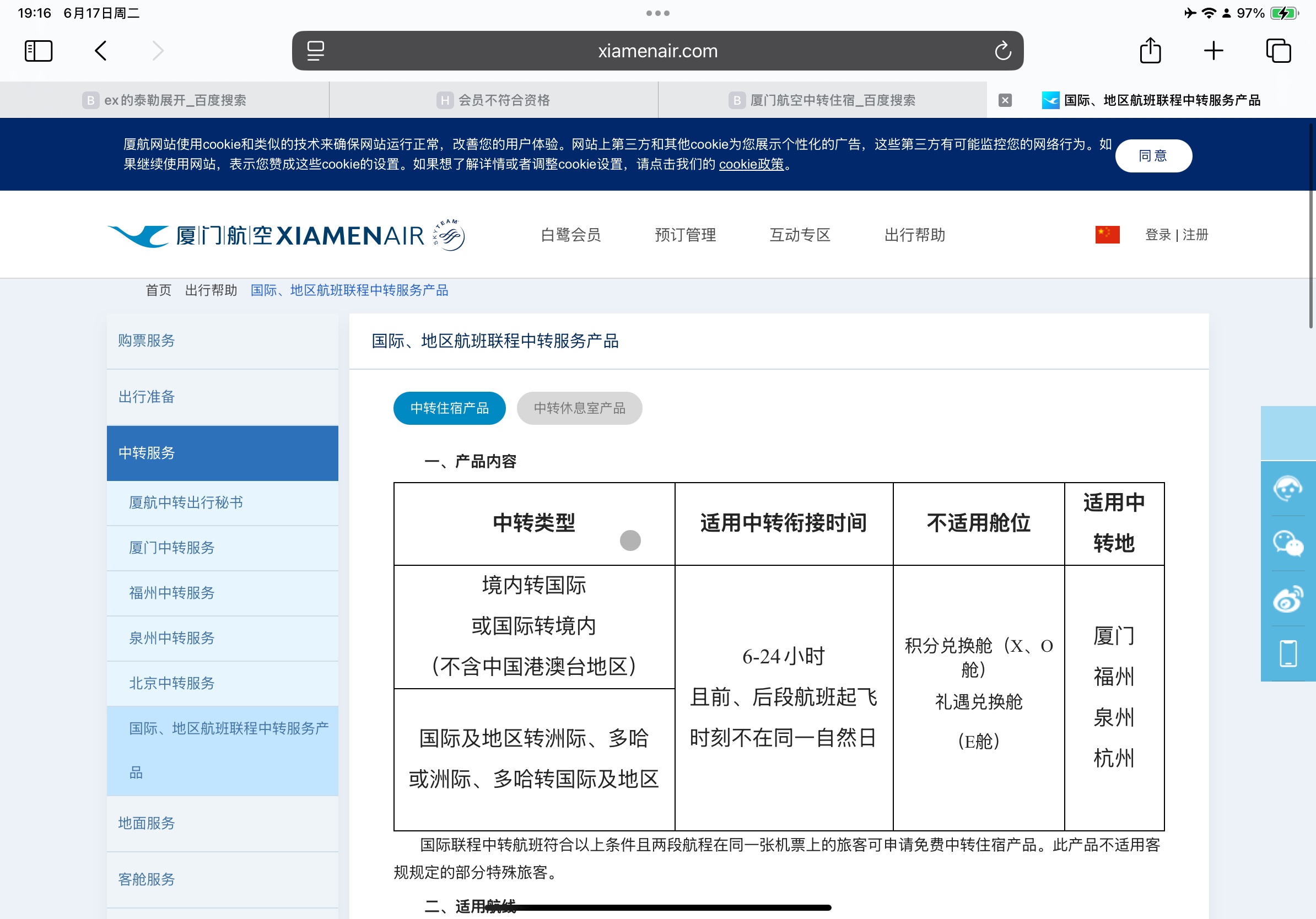
Task: Click table header 中转类型
Action: tap(534, 523)
